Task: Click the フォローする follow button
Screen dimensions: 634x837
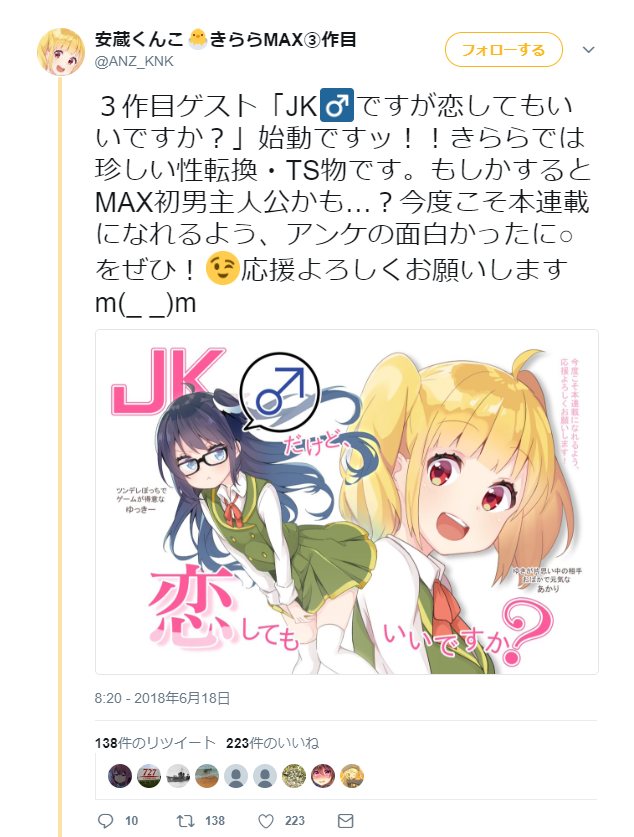Action: pos(504,50)
